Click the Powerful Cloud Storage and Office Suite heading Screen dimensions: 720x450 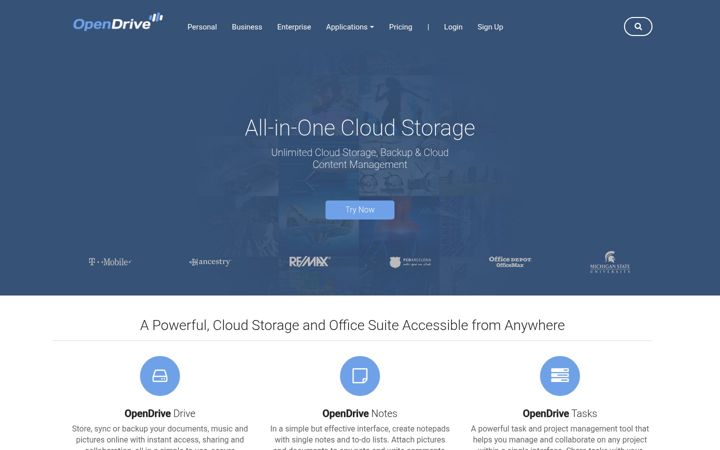352,325
